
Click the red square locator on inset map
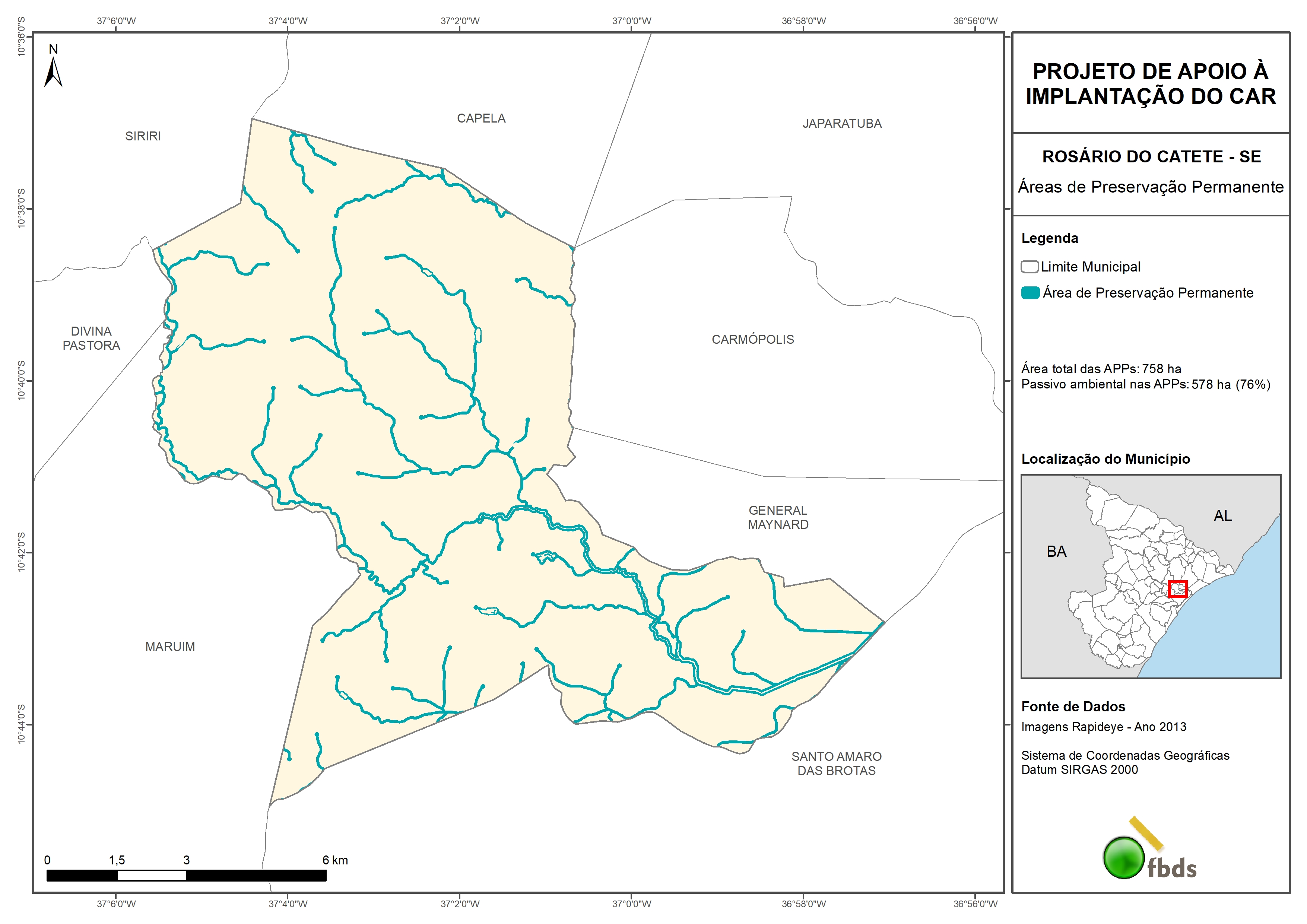click(x=1177, y=589)
